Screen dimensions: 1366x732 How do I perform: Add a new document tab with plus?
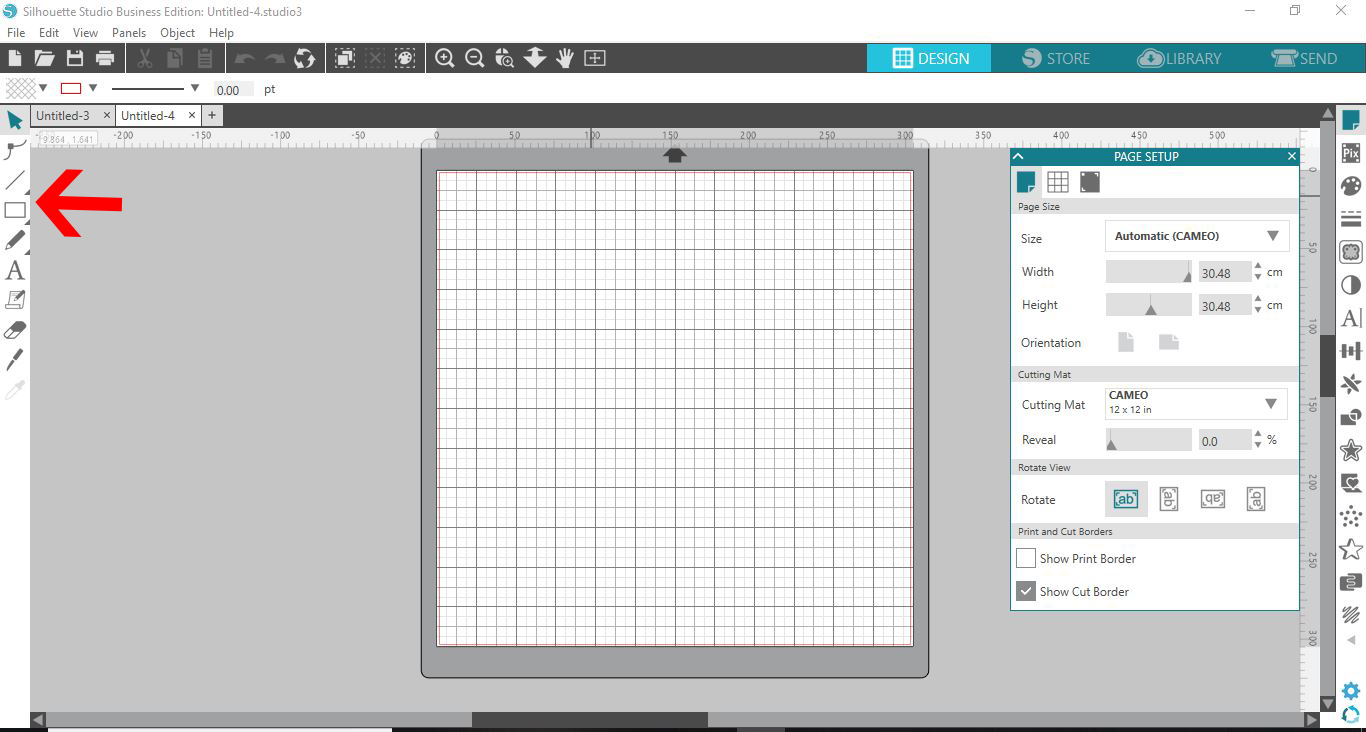pos(212,116)
